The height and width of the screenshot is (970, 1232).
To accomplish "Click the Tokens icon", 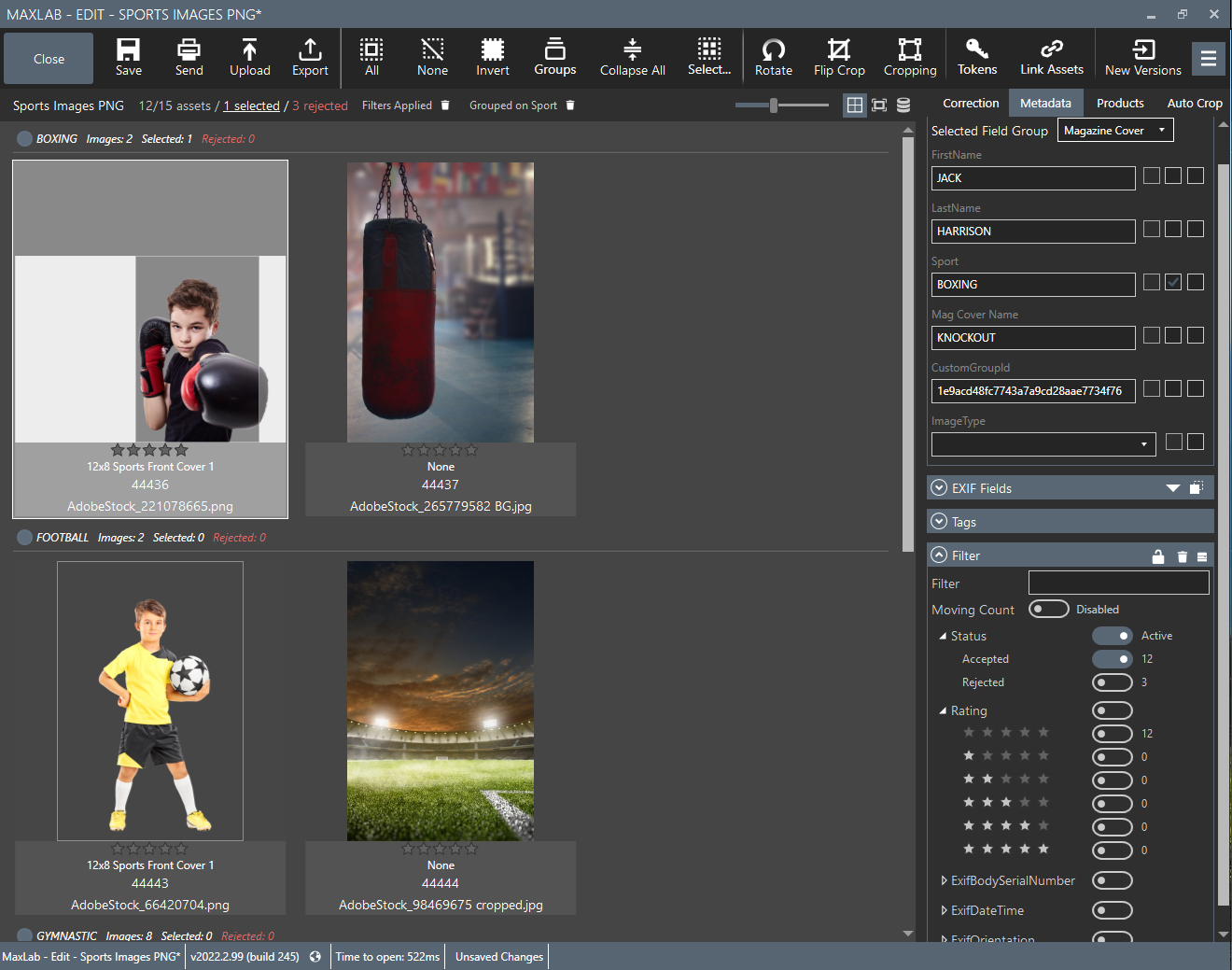I will 977,57.
